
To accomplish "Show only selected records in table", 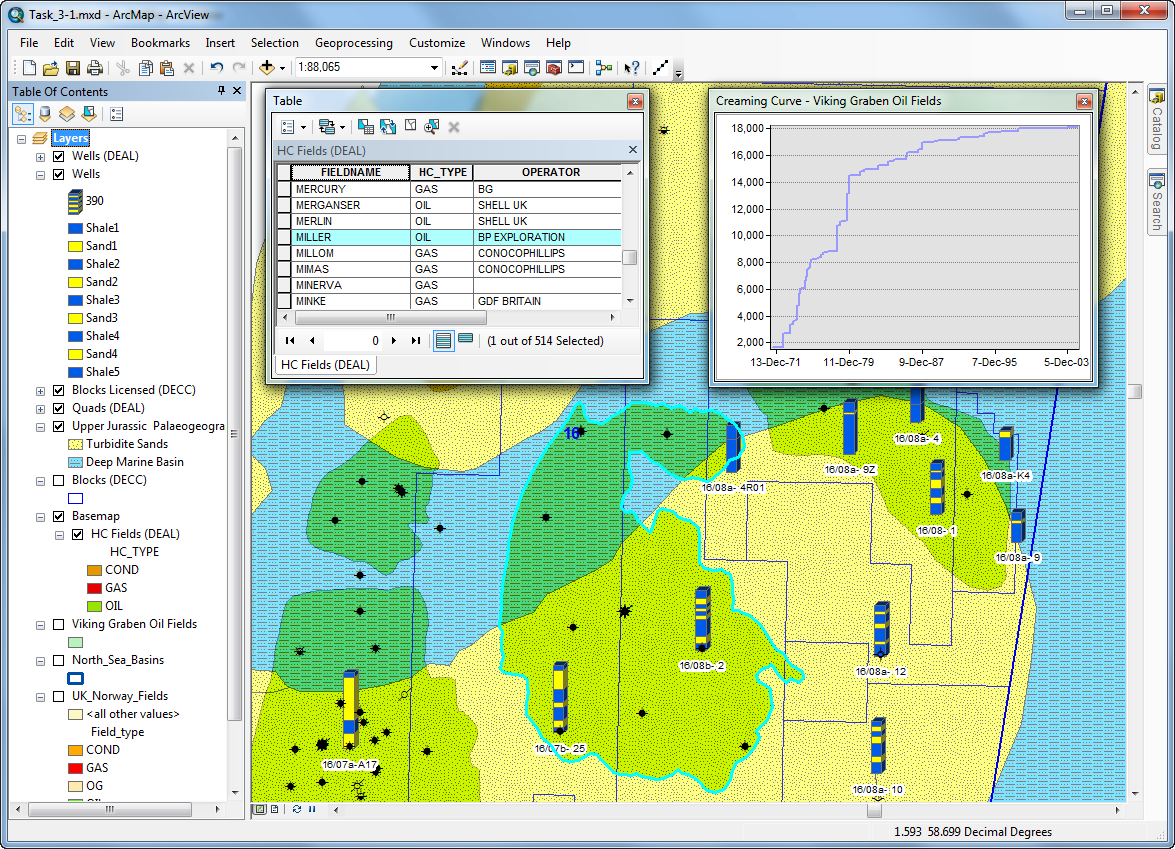I will tap(465, 340).
